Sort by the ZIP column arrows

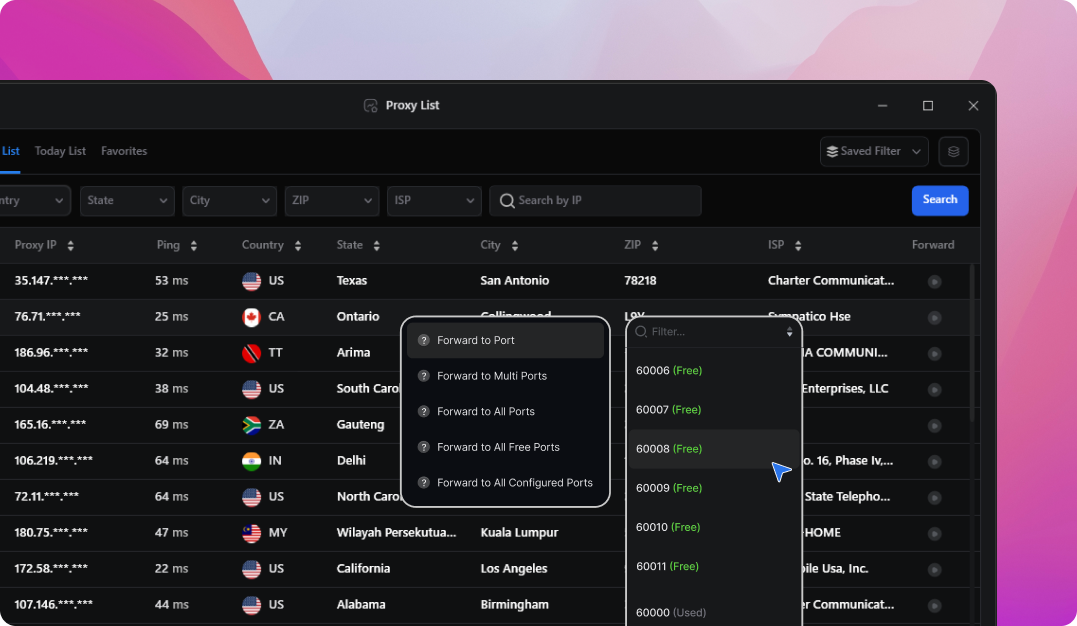coord(655,245)
